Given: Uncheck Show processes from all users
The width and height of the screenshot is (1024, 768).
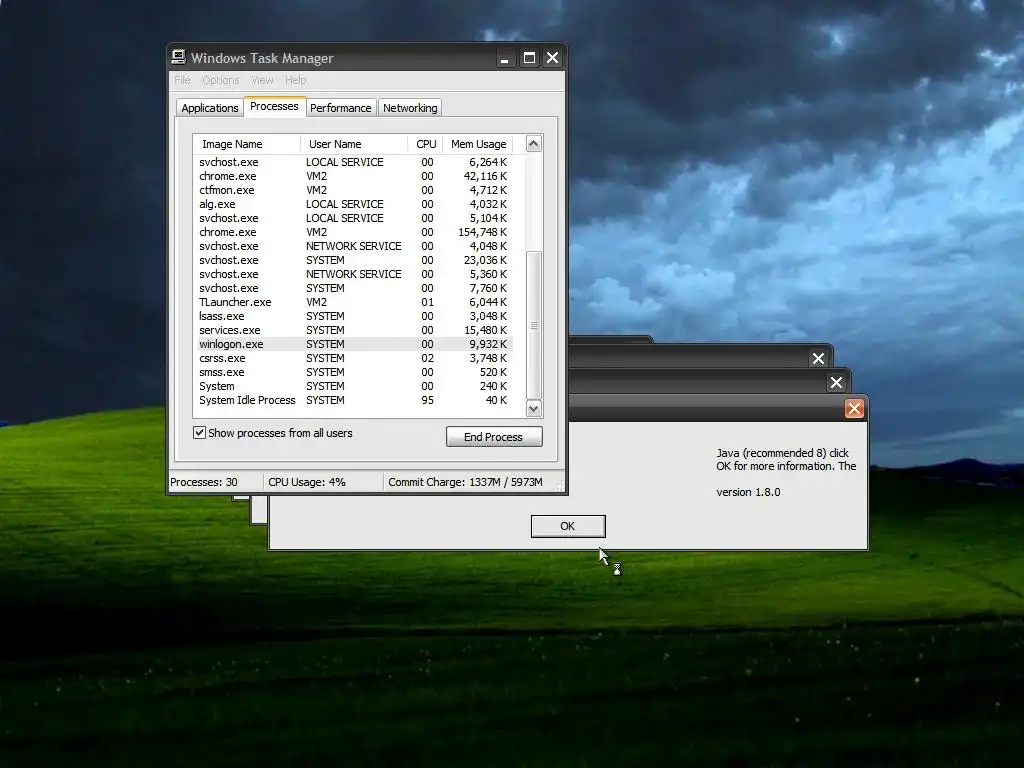Looking at the screenshot, I should (x=199, y=432).
